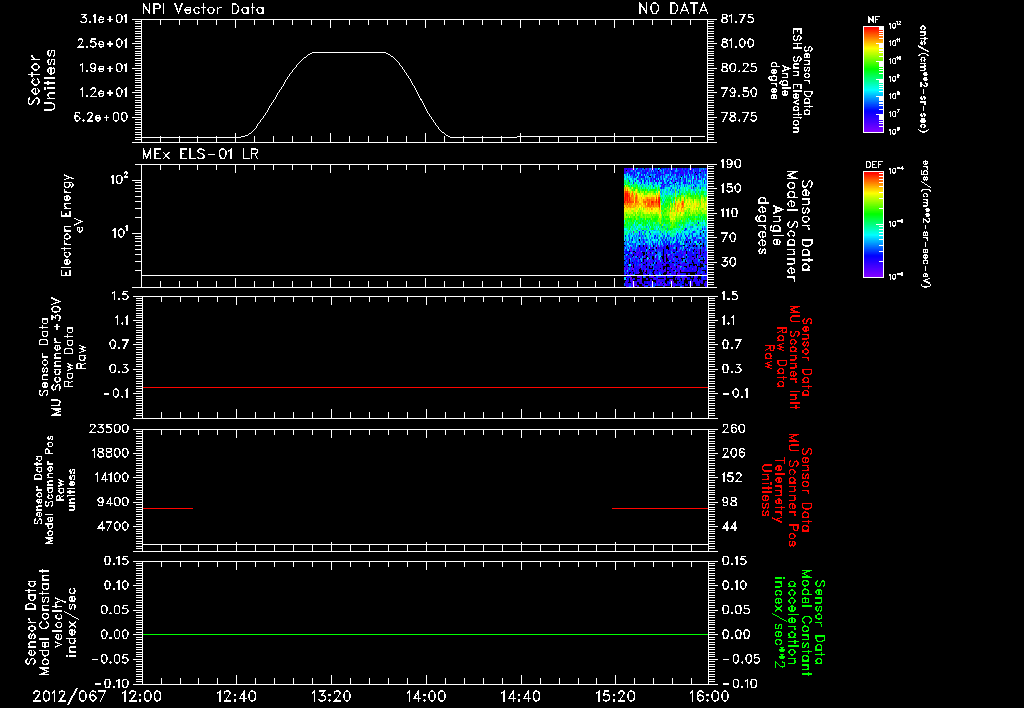Click the 'Electron Energy eV' axis title

tap(72, 225)
